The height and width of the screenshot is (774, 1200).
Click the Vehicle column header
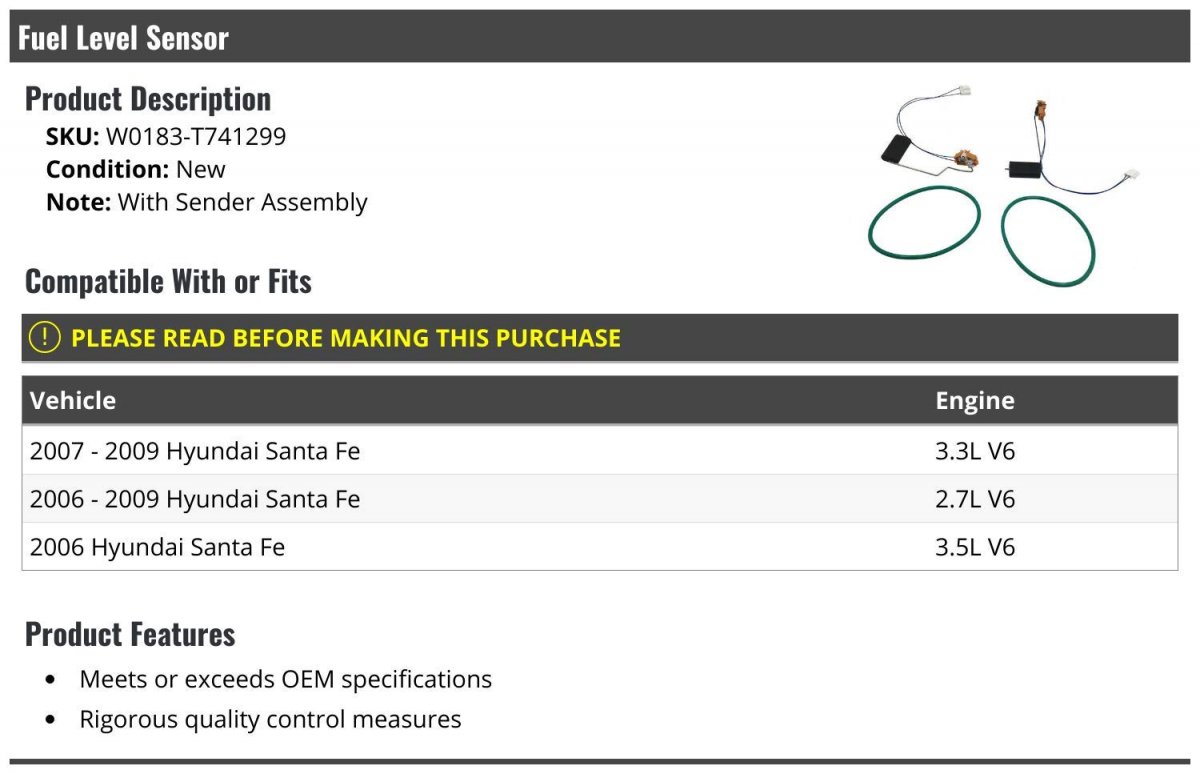point(73,400)
